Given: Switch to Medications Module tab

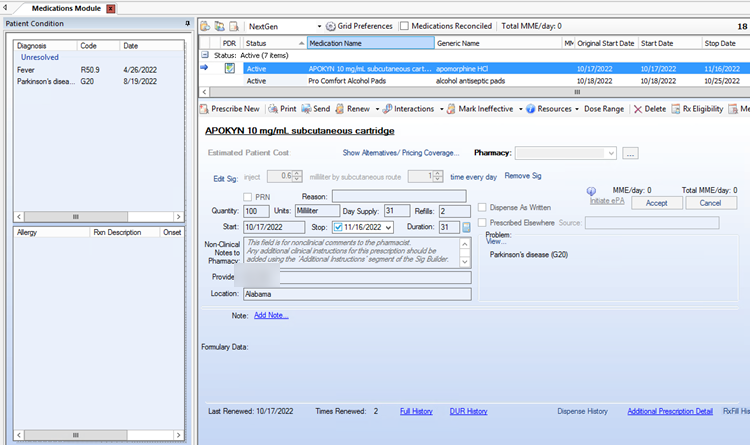Looking at the screenshot, I should point(66,9).
